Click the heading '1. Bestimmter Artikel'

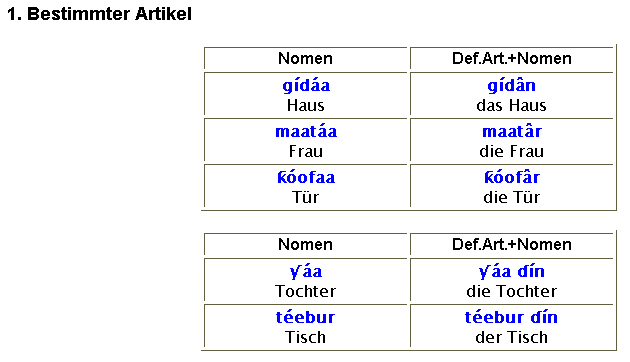click(x=99, y=14)
